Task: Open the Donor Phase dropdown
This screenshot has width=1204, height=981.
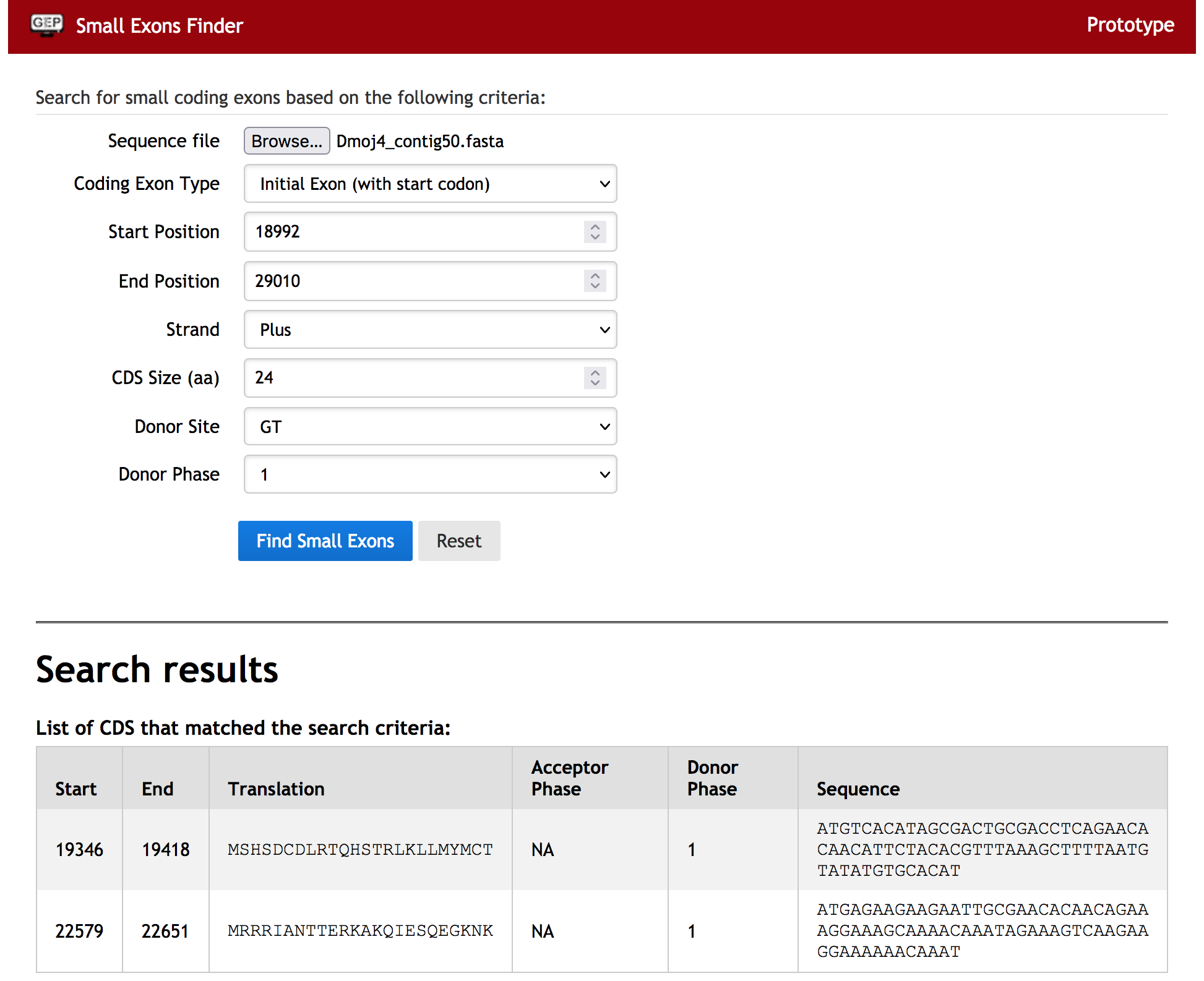Action: (x=431, y=474)
